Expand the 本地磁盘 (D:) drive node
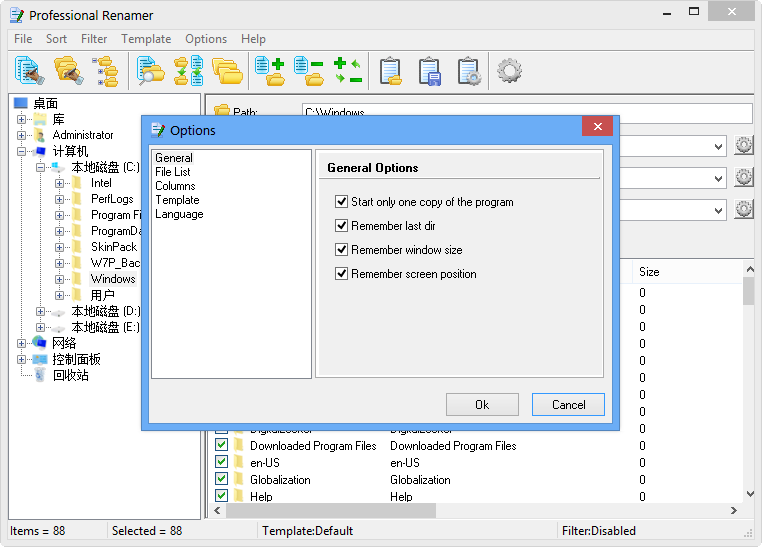Viewport: 762px width, 547px height. [40, 311]
